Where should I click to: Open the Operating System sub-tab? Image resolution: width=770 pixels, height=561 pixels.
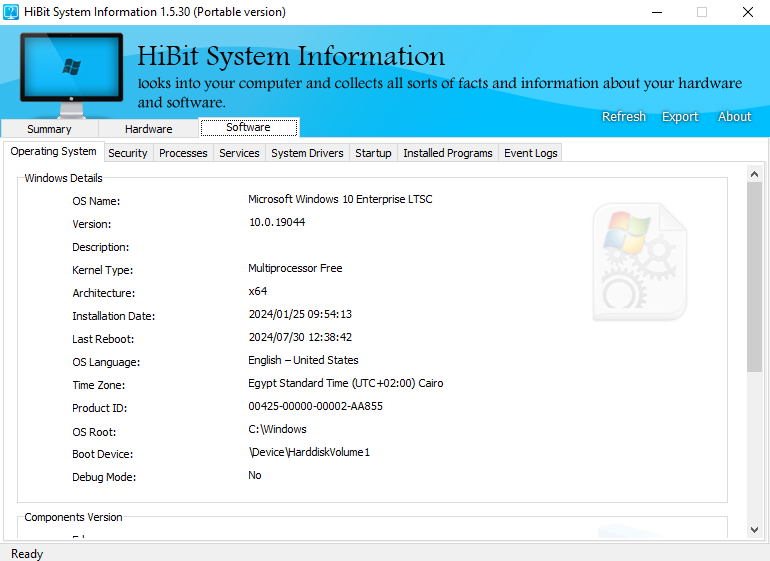tap(54, 151)
